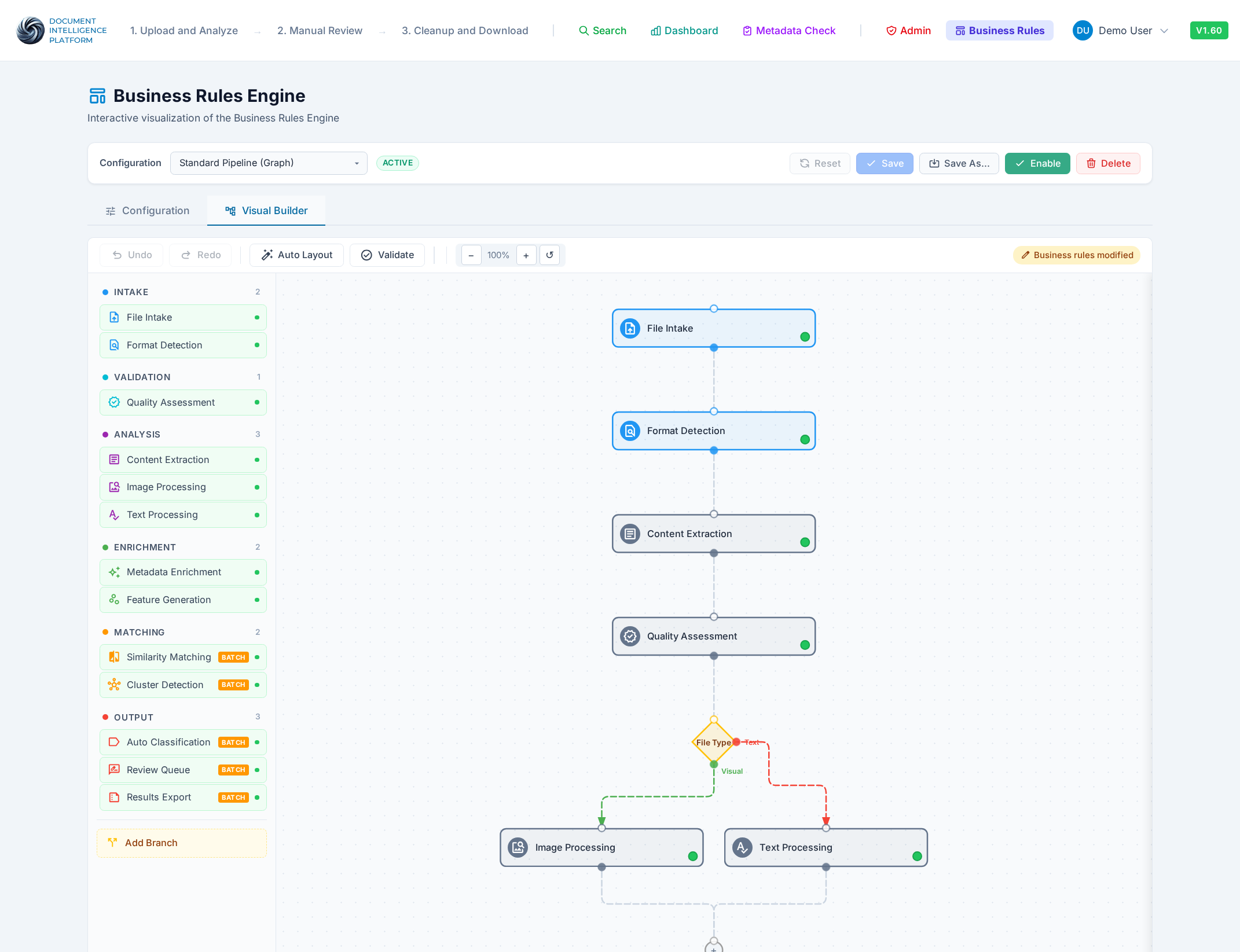Select Content Extraction in the palette
Viewport: 1240px width, 952px height.
pos(183,460)
